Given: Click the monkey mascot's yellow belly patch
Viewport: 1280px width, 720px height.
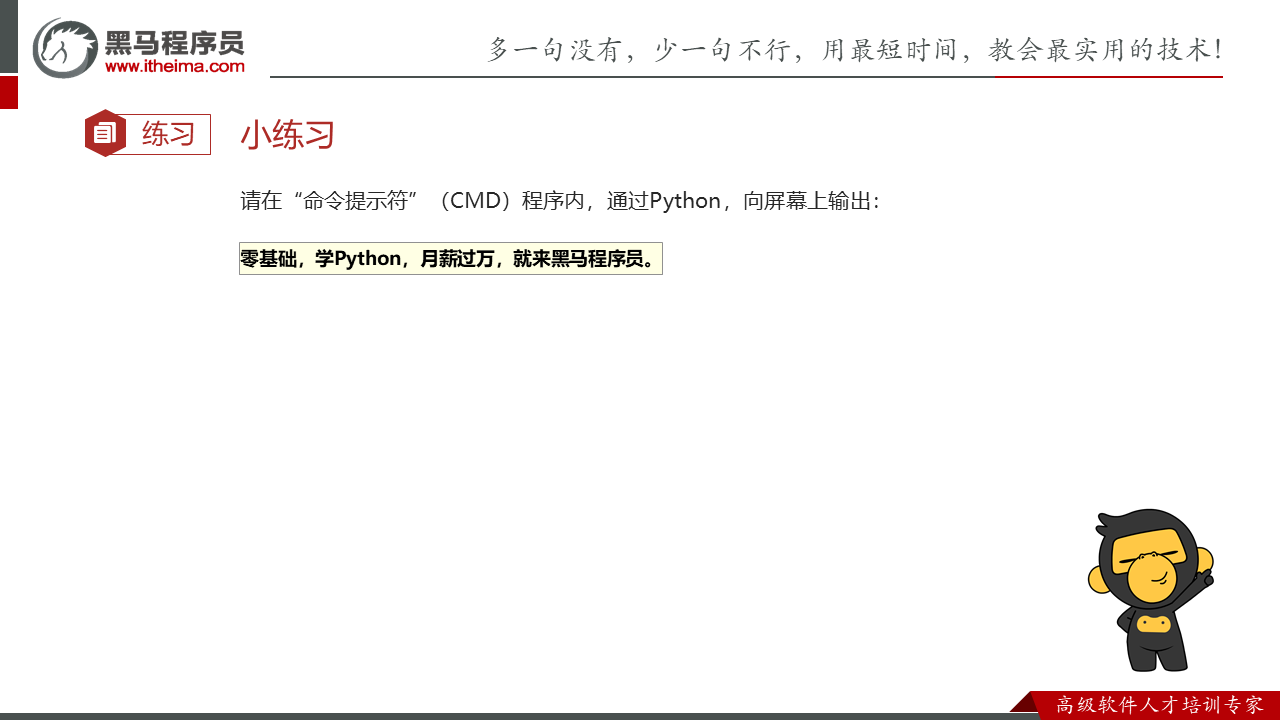Looking at the screenshot, I should [1154, 624].
